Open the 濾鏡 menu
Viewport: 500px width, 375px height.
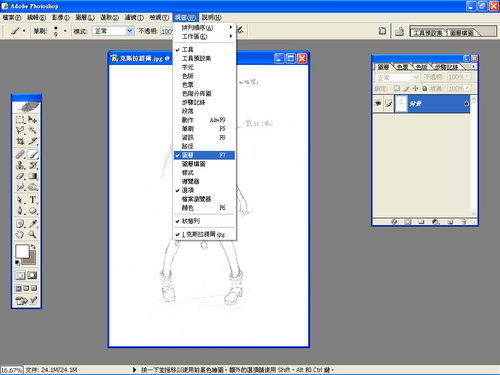coord(134,17)
